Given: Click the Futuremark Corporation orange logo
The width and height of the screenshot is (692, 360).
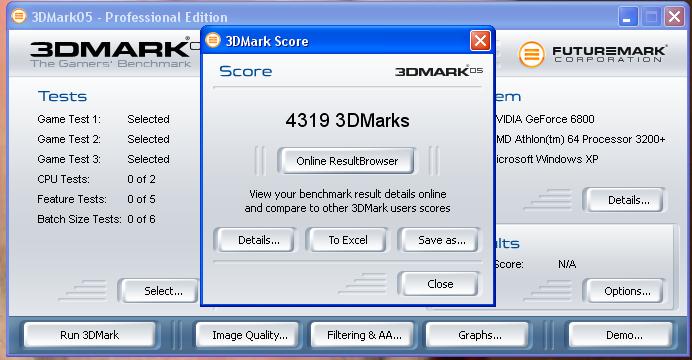Looking at the screenshot, I should click(x=531, y=54).
